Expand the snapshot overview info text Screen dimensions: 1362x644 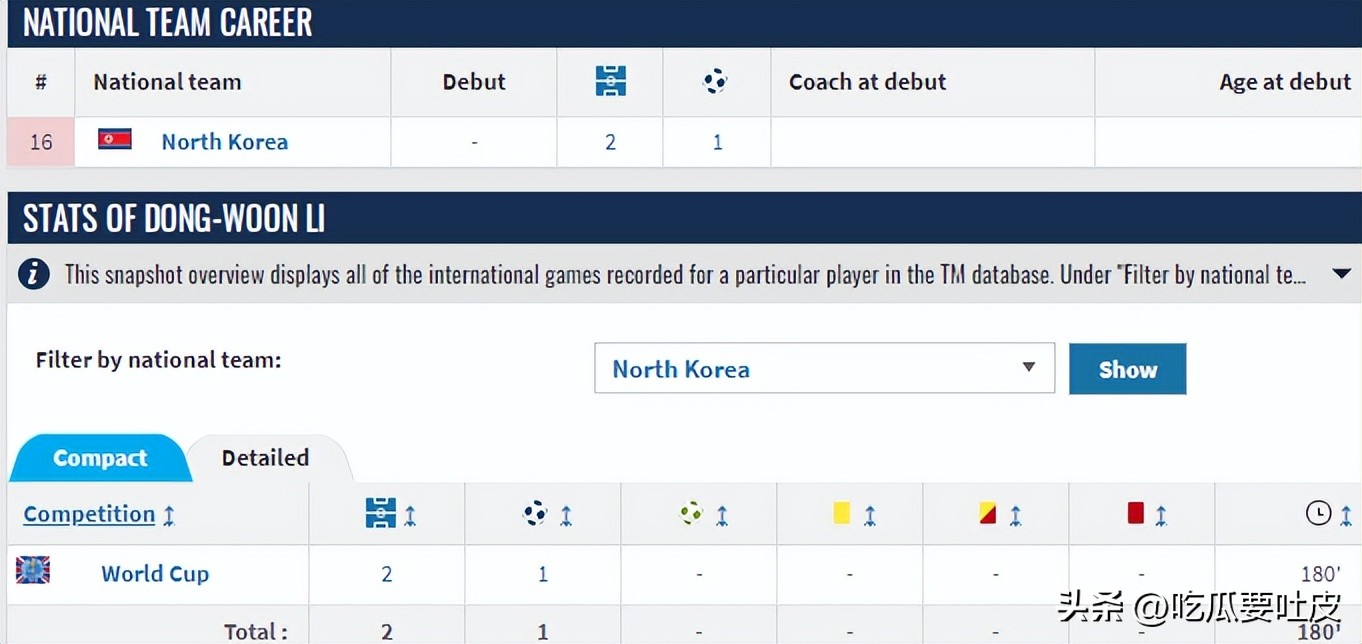(x=1341, y=274)
